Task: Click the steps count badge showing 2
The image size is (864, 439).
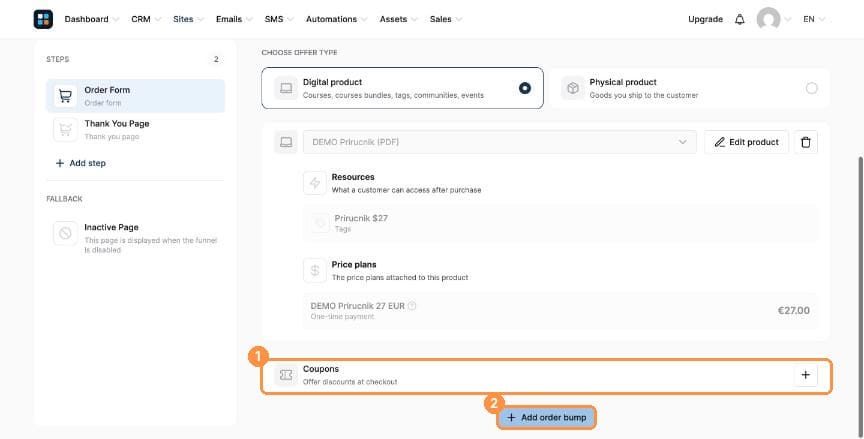Action: coord(216,59)
